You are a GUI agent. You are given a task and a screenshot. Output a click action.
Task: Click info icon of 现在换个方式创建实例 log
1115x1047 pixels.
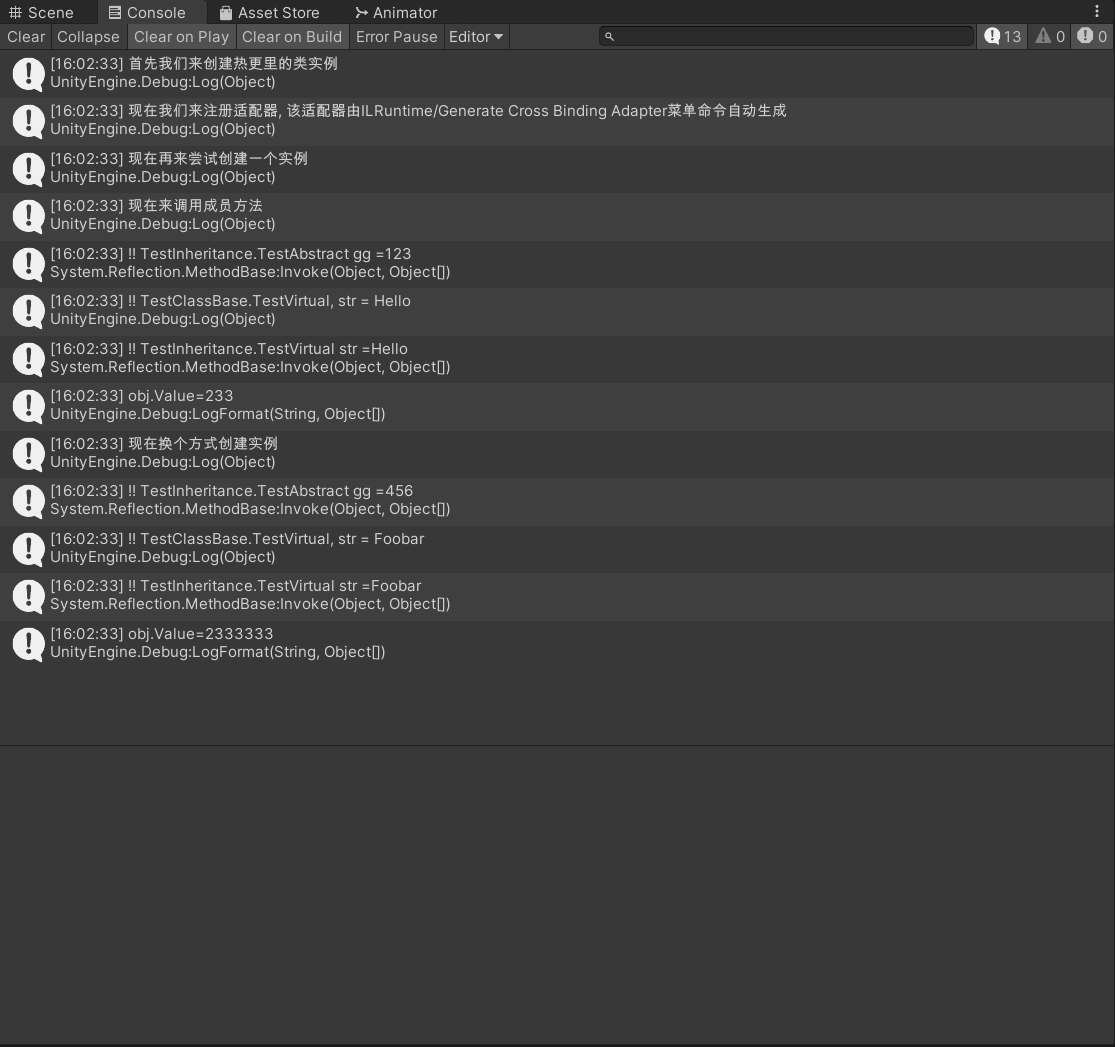coord(28,455)
